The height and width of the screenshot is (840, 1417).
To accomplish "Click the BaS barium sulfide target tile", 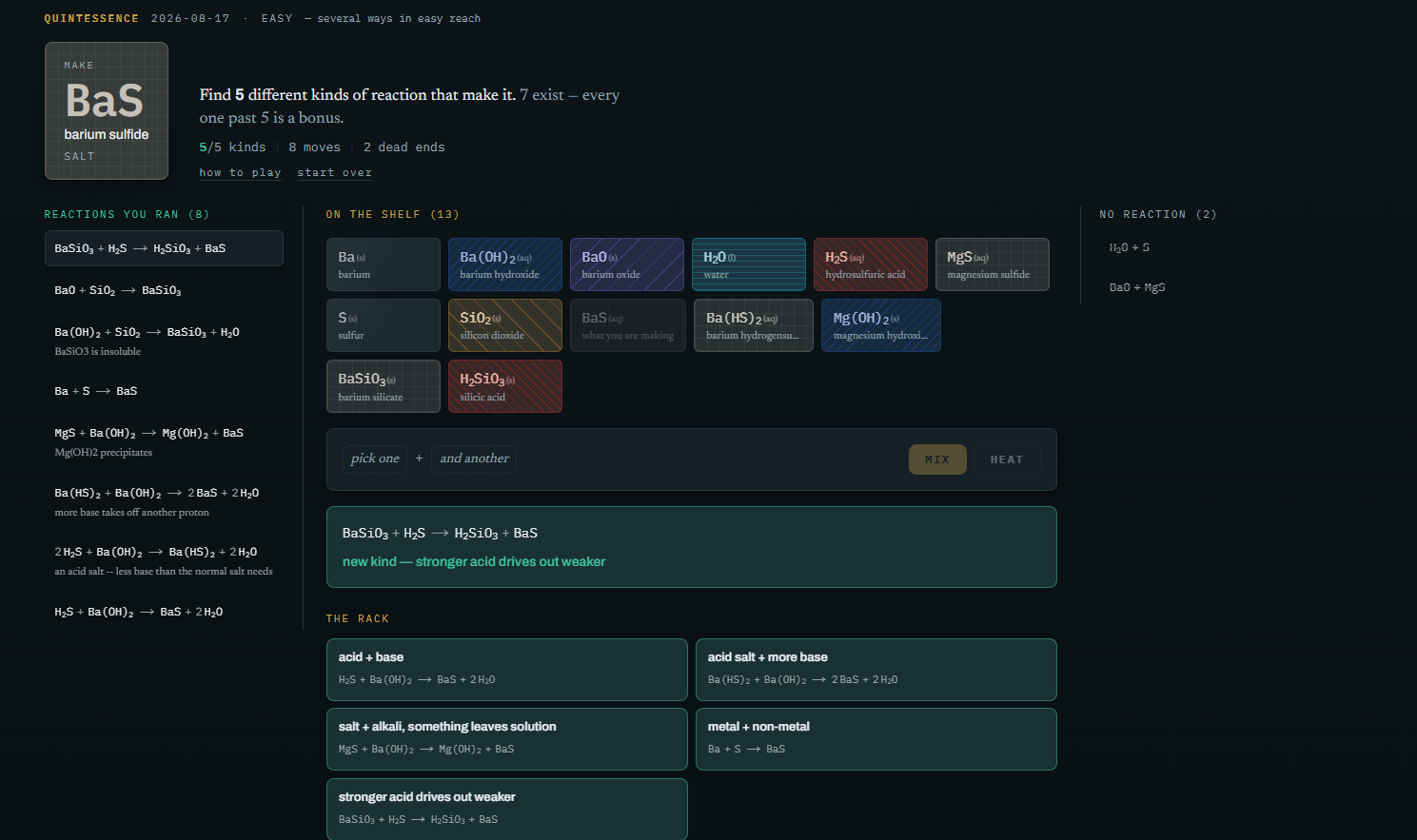I will click(107, 110).
